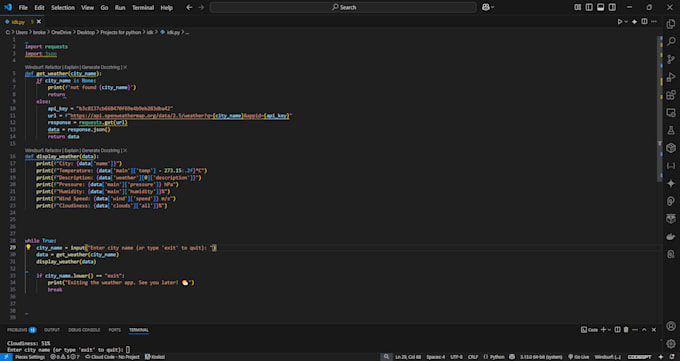Open the customize layout button
Screen dimensions: 680x361
578,7
